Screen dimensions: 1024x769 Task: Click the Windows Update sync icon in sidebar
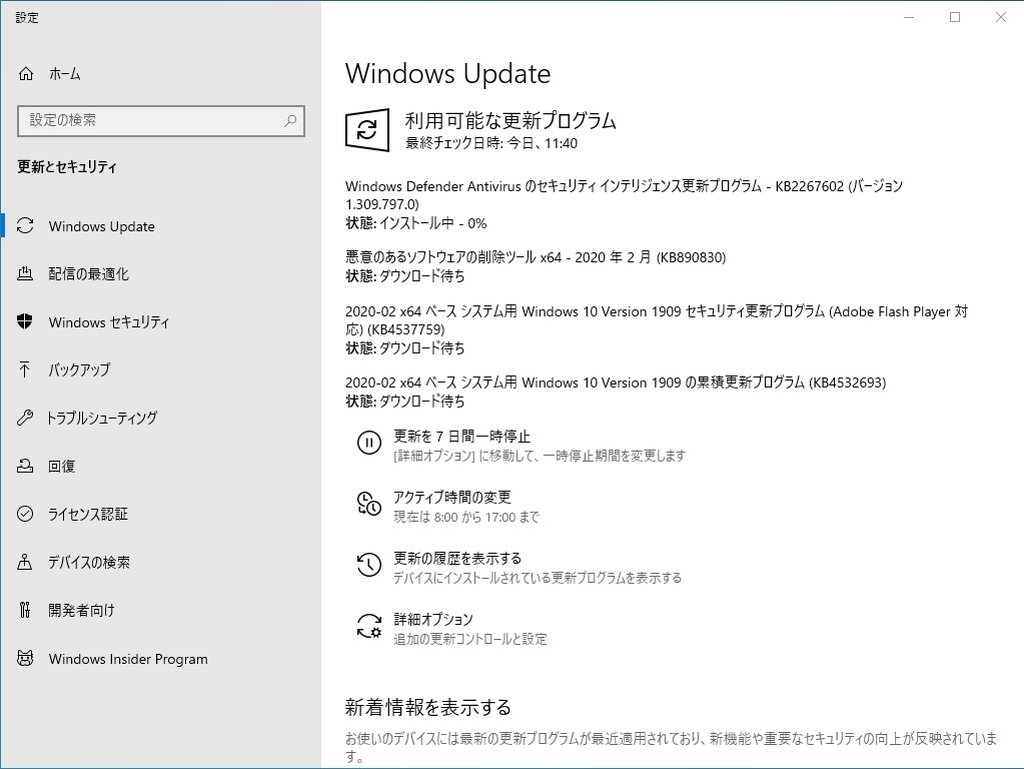click(25, 226)
